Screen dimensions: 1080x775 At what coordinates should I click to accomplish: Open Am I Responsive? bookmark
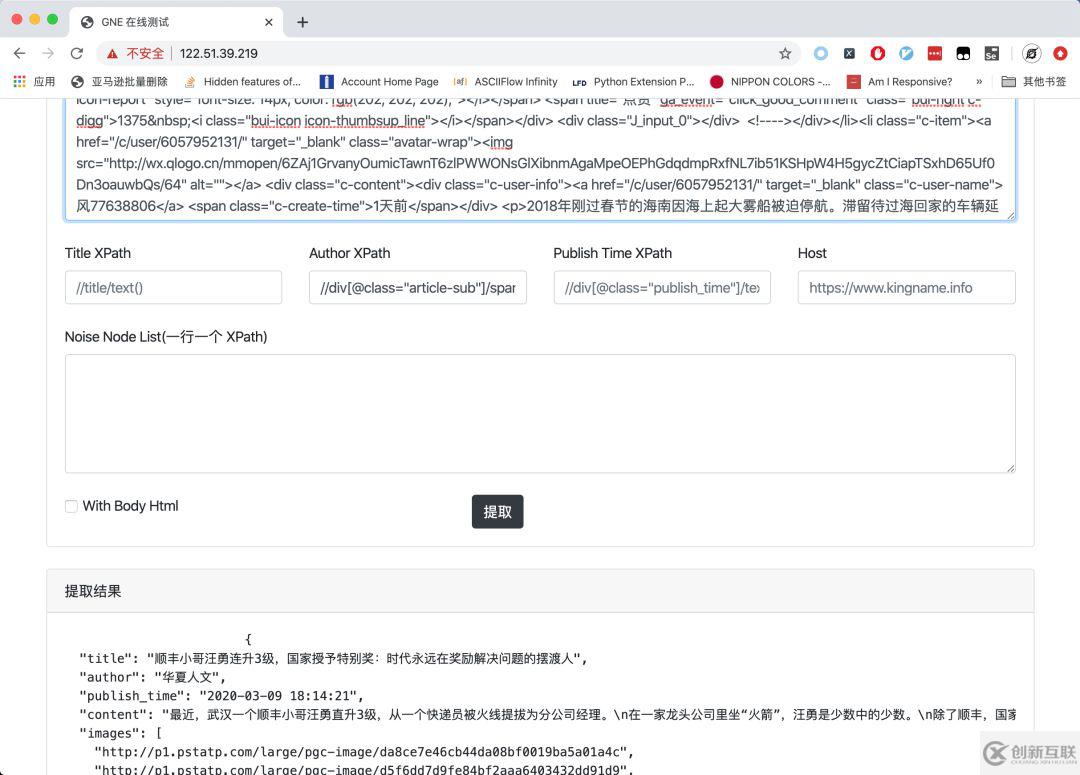(x=900, y=81)
